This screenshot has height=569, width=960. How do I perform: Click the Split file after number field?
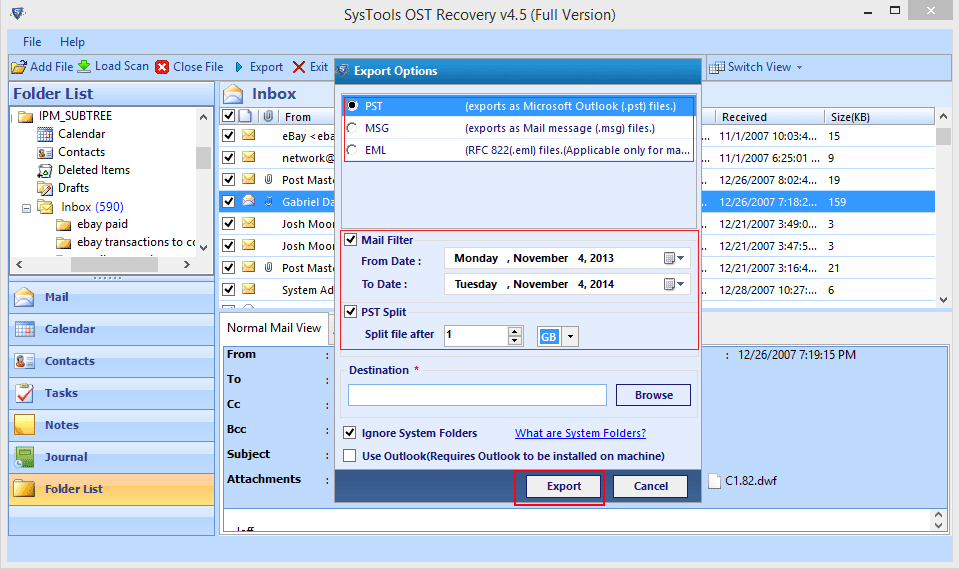(476, 335)
